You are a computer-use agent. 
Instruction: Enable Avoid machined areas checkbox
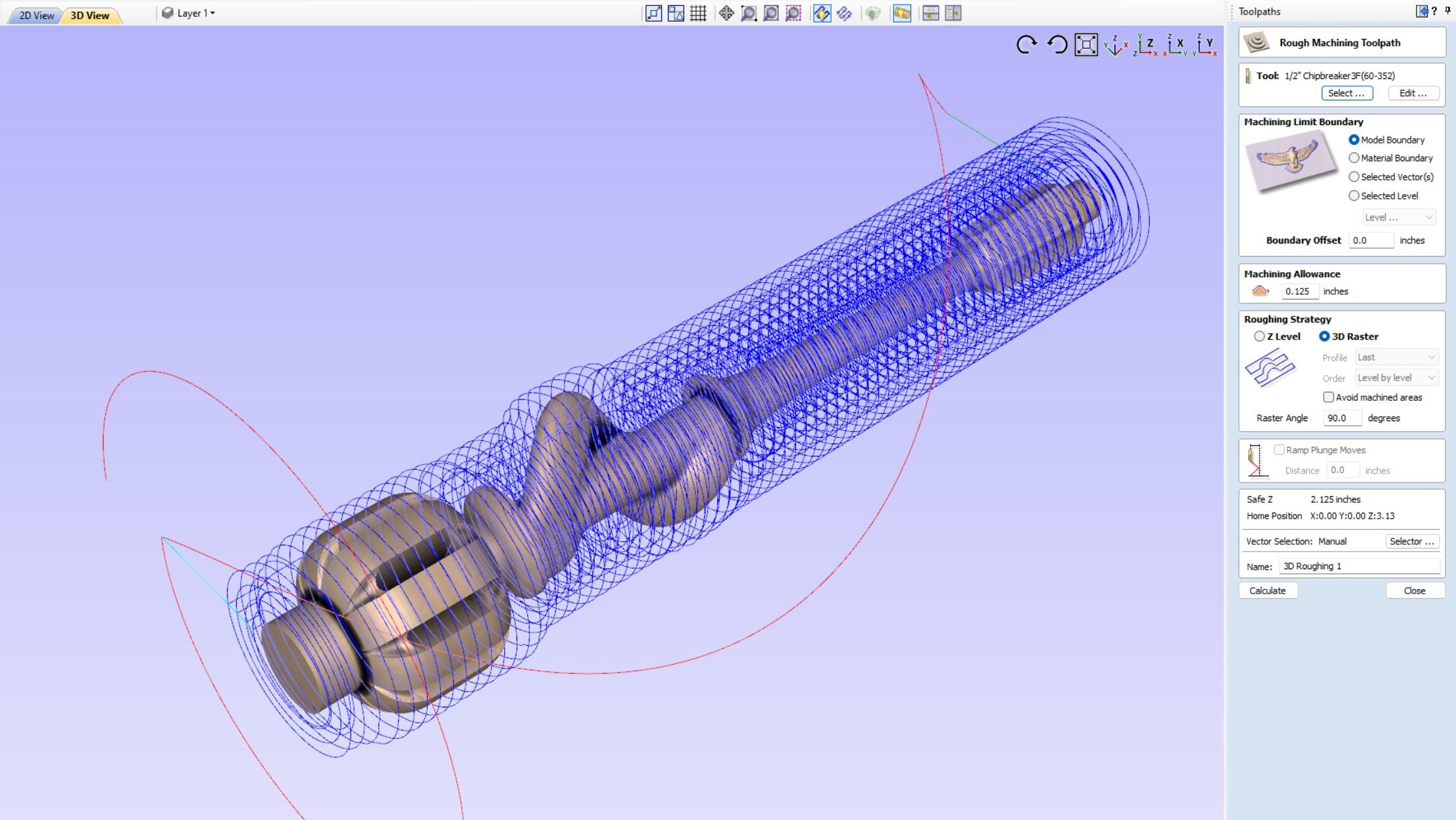pyautogui.click(x=1328, y=397)
